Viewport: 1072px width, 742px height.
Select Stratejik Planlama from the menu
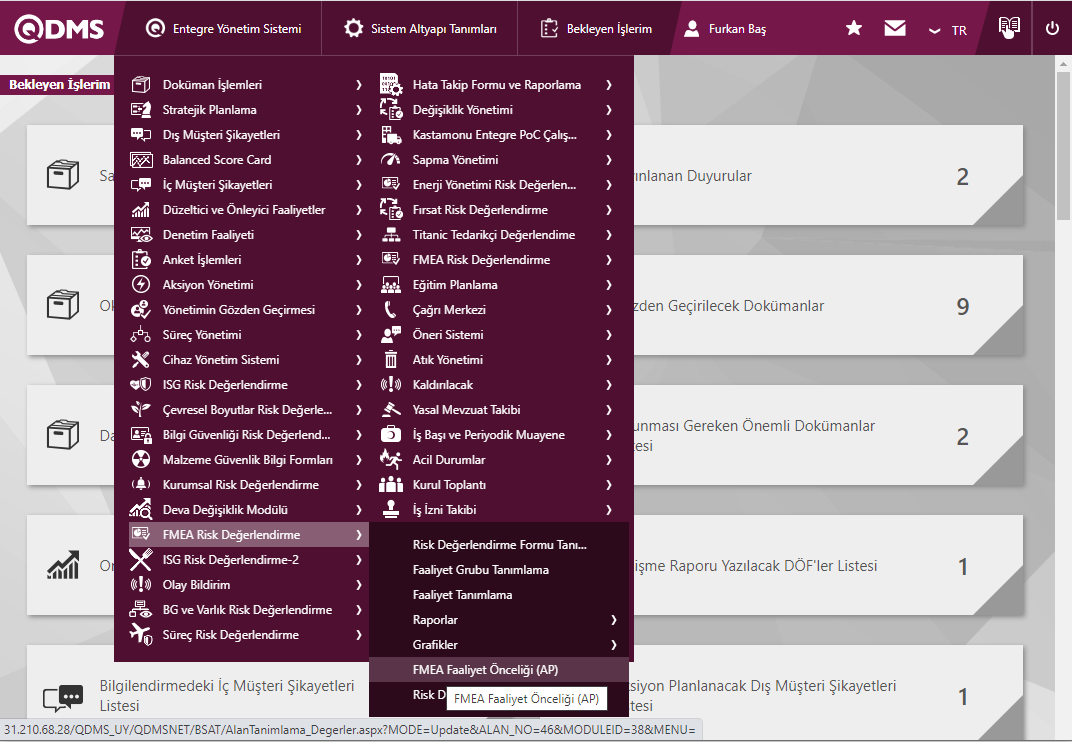(209, 110)
